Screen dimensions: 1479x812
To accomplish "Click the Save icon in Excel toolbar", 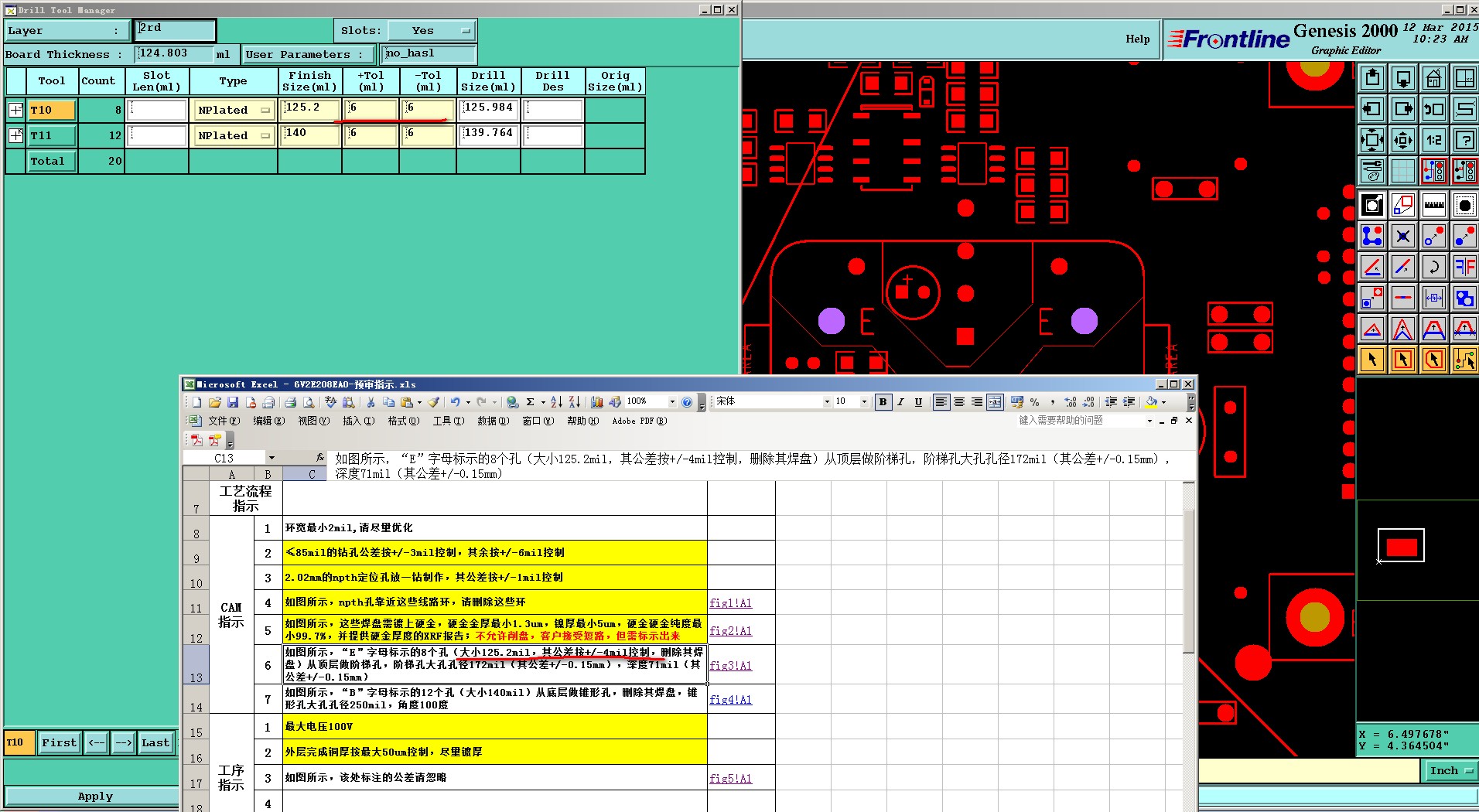I will point(233,402).
